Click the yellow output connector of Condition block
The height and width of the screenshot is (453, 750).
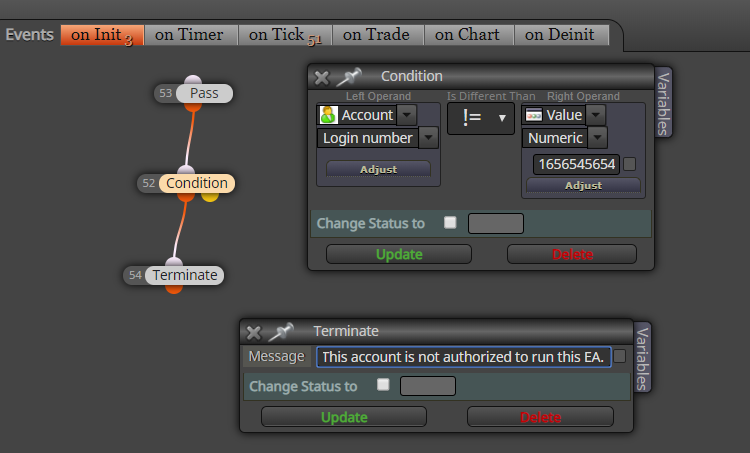coord(210,196)
